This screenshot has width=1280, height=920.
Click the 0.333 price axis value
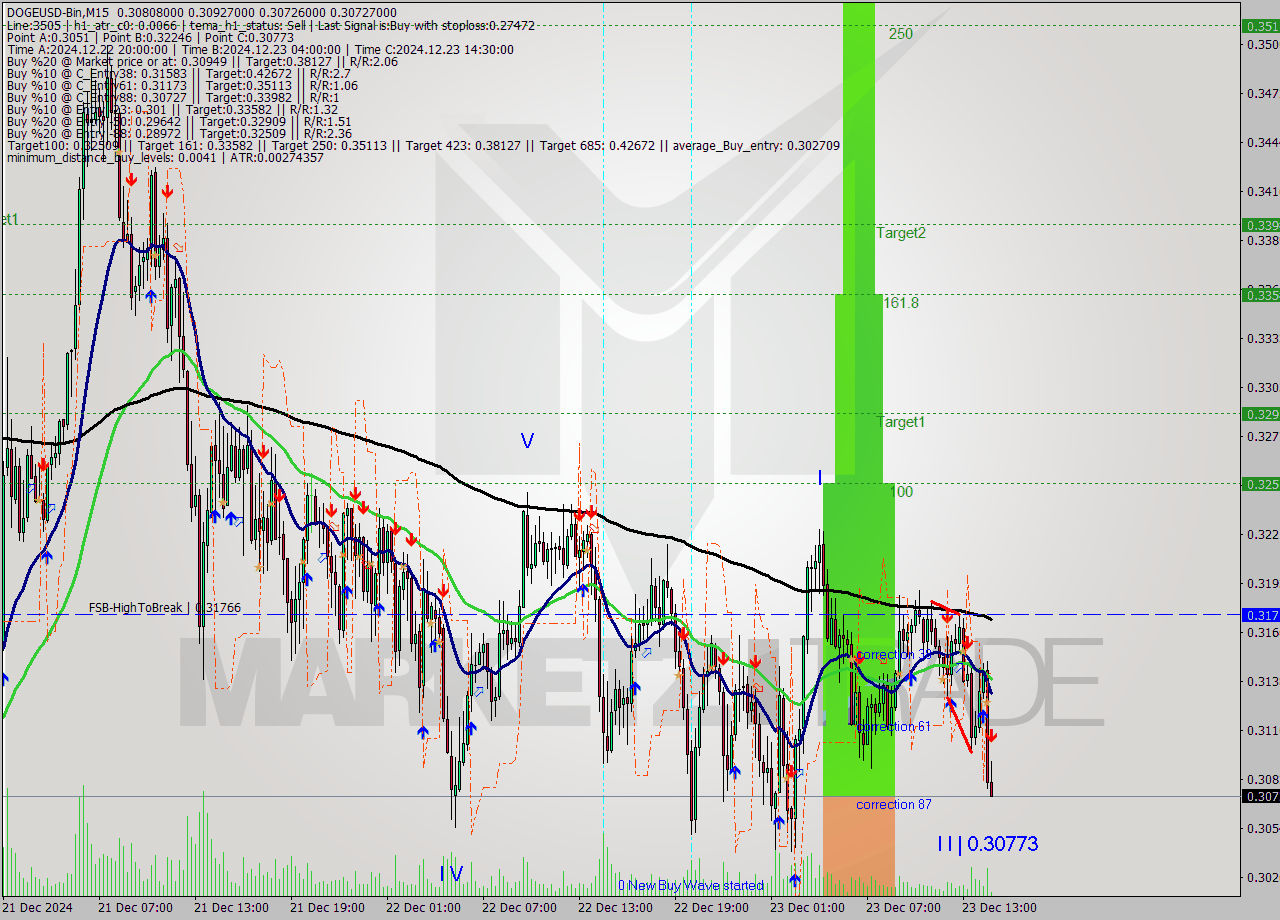point(1262,338)
